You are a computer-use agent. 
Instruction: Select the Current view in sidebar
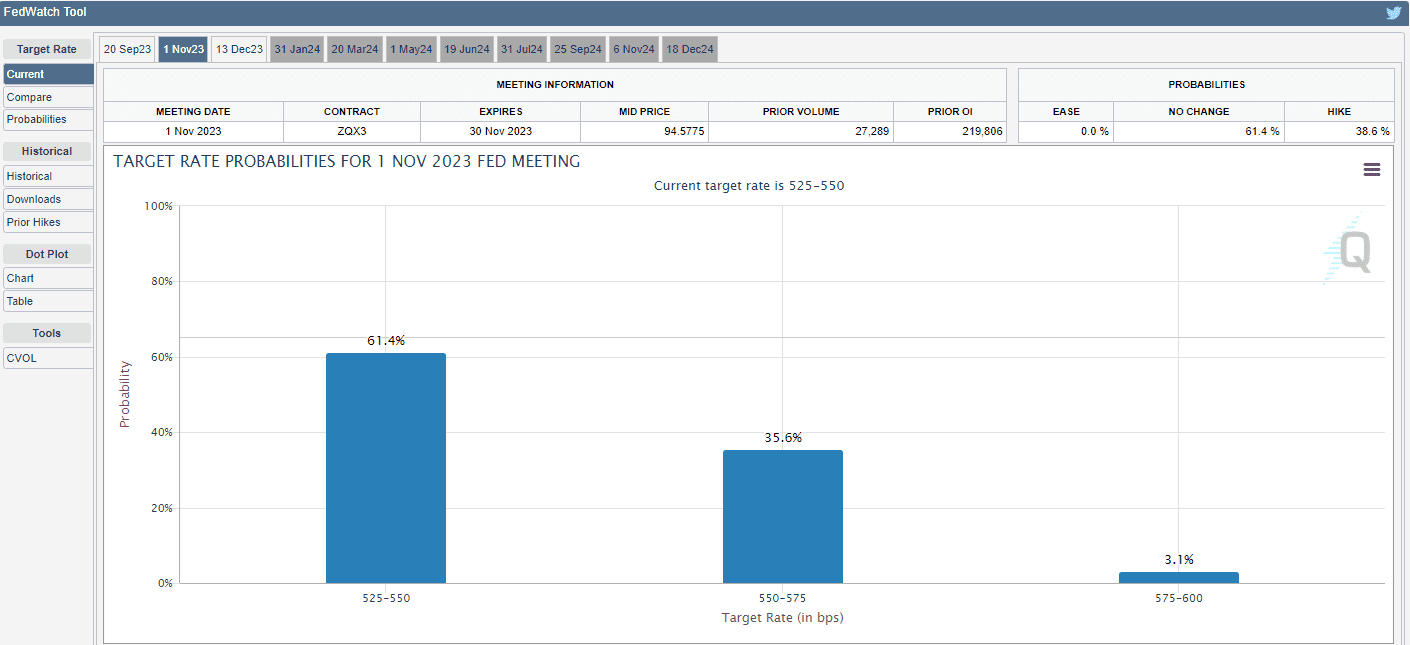click(x=48, y=74)
